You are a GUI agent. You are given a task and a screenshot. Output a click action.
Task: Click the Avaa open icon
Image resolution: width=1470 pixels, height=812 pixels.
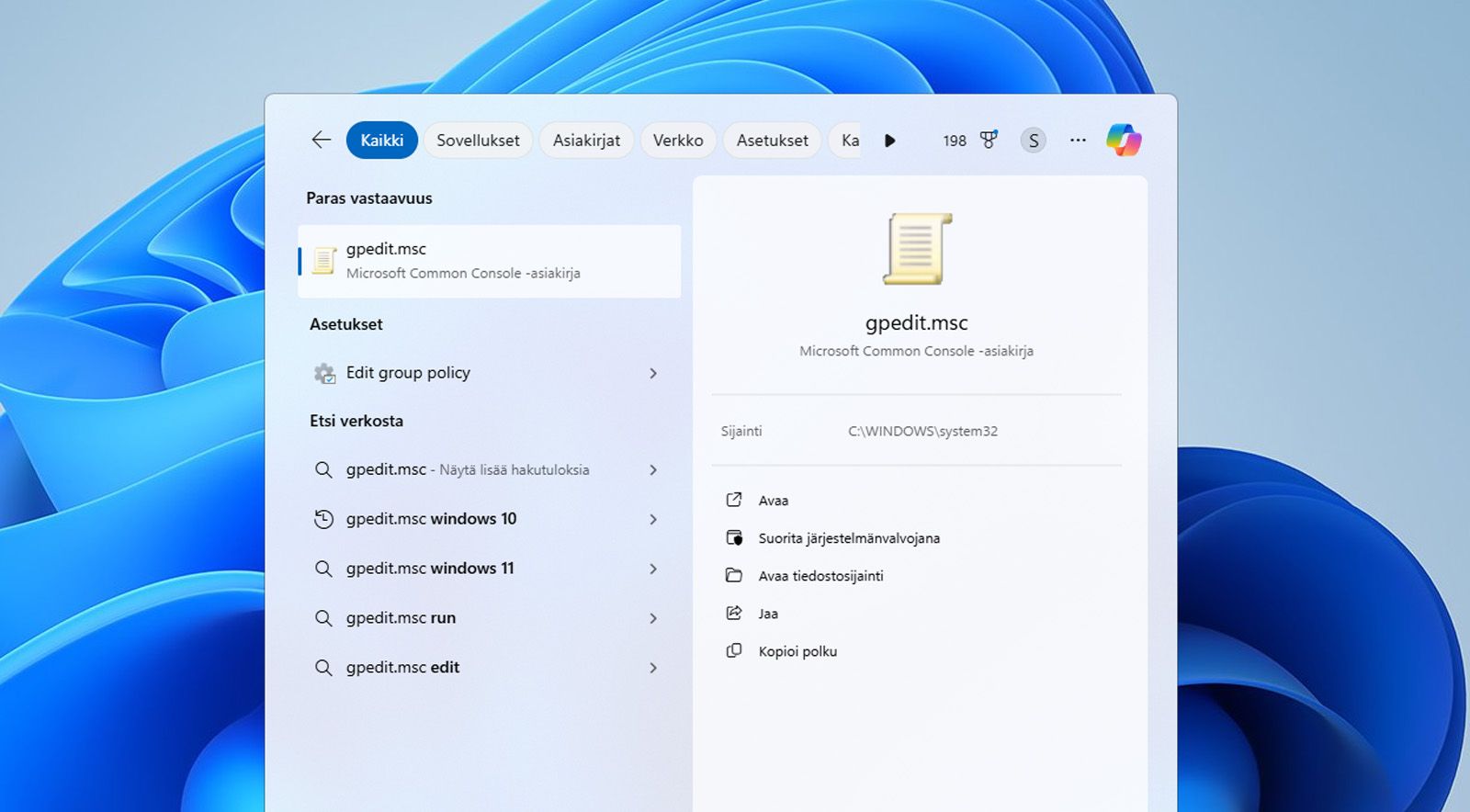tap(734, 500)
